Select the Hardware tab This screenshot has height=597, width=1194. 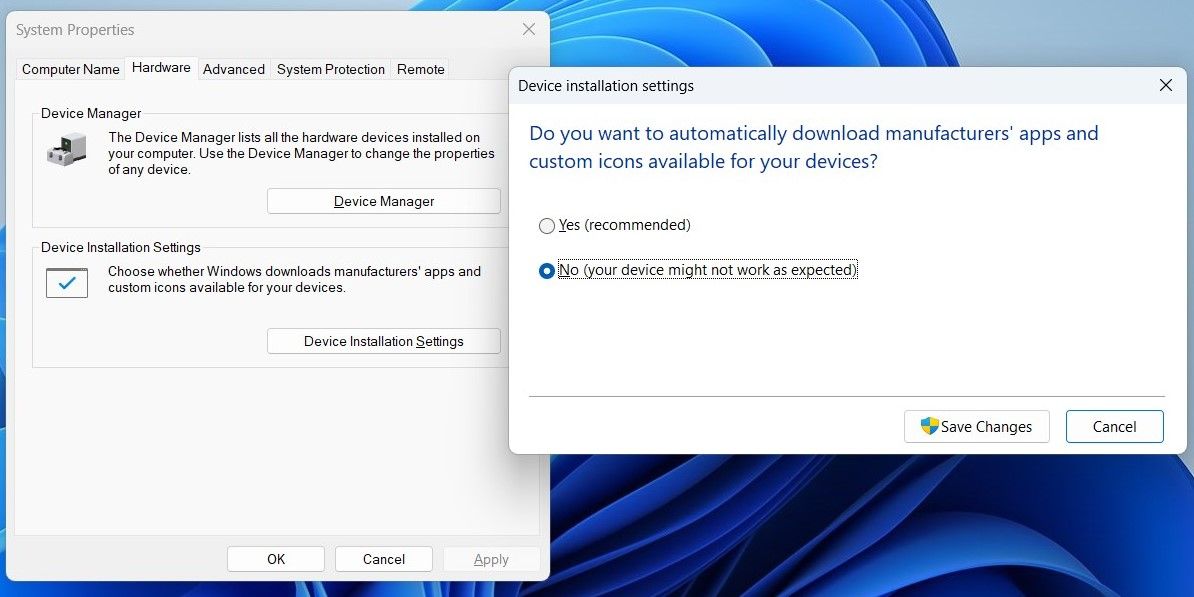(161, 67)
